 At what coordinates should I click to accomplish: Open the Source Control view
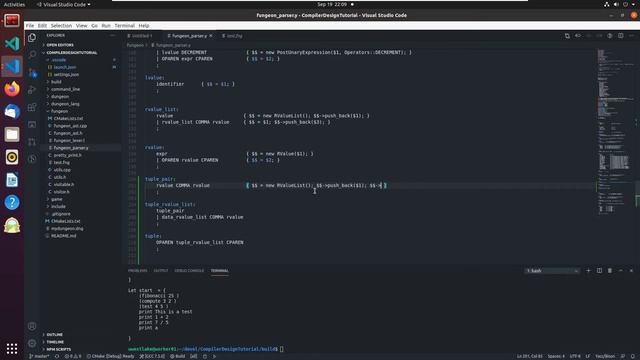tap(32, 73)
